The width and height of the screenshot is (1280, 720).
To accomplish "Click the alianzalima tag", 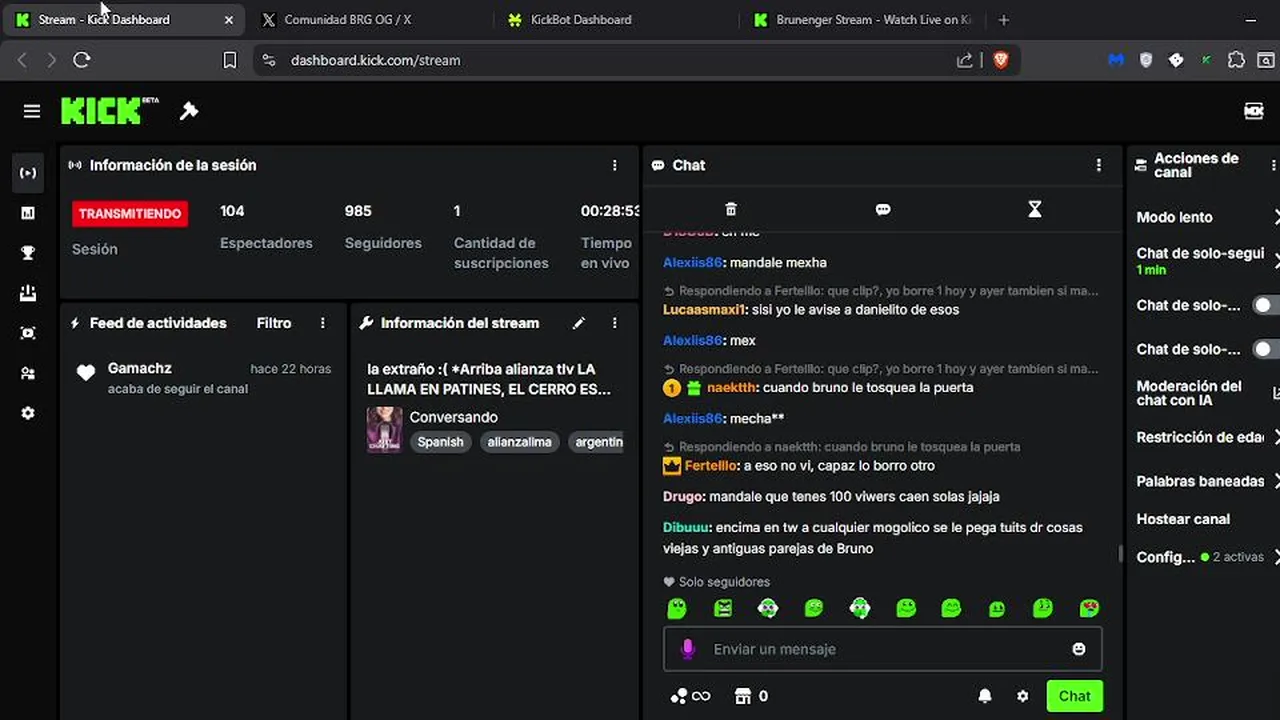I will pos(519,442).
